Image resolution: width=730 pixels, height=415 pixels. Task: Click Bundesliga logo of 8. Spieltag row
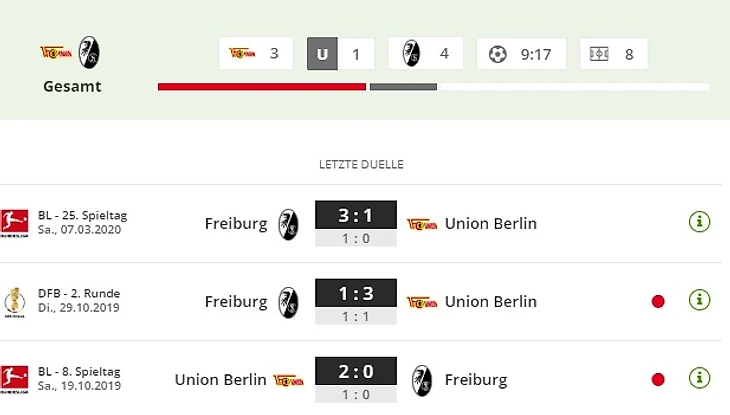12,378
